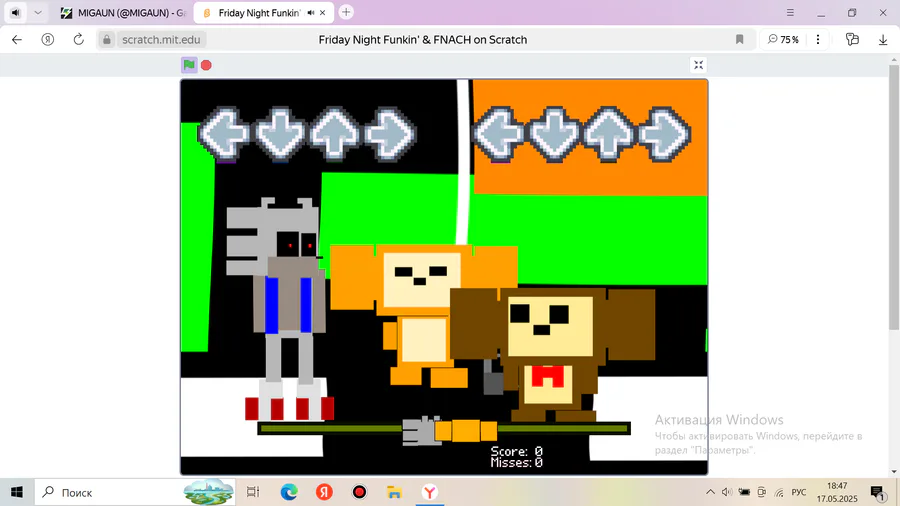900x506 pixels.
Task: Click the opponent's right arrow receptor
Action: [390, 134]
